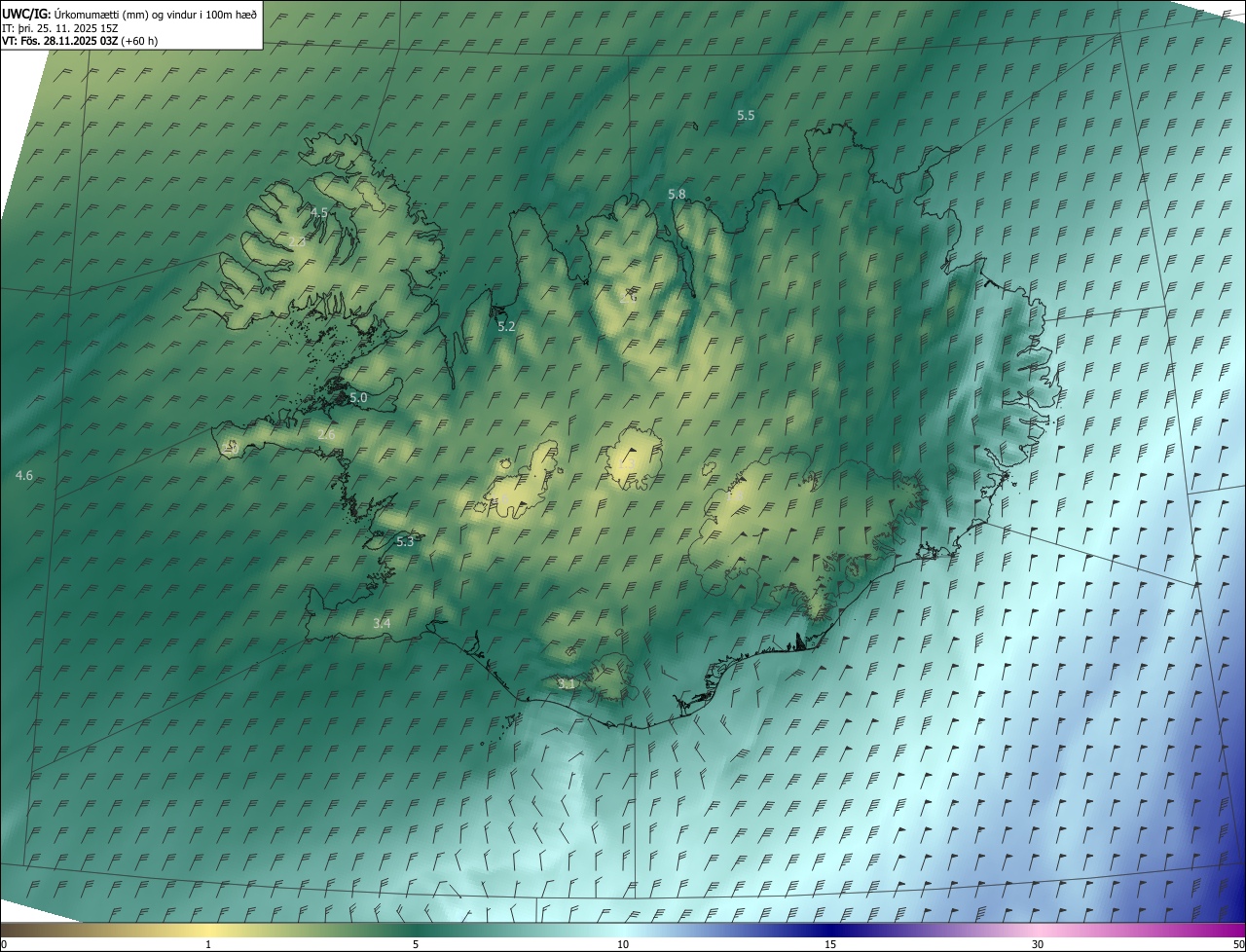
Task: Click the 5.0 value on the map
Action: [358, 398]
